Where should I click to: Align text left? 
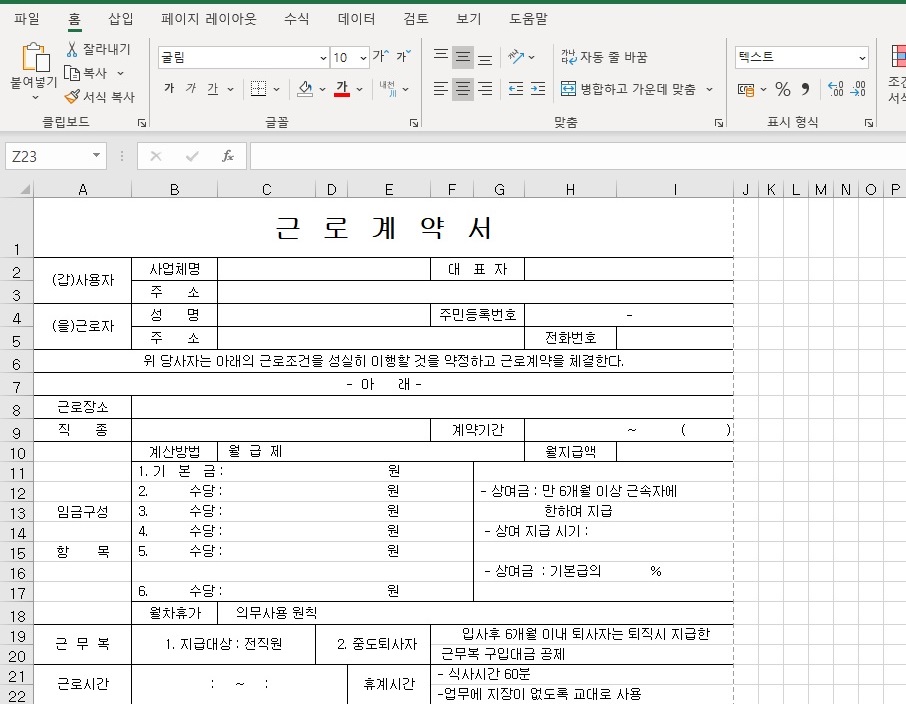click(441, 88)
